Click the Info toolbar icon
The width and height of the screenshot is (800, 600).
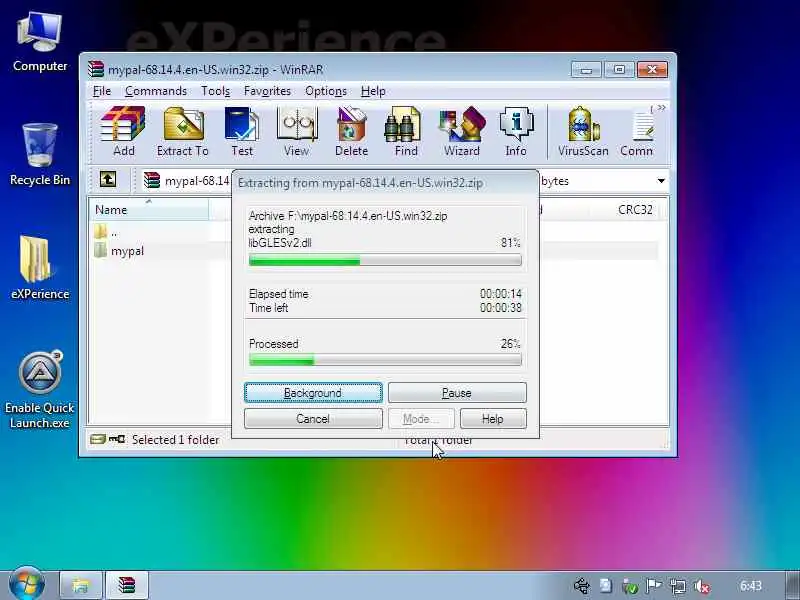click(x=516, y=131)
